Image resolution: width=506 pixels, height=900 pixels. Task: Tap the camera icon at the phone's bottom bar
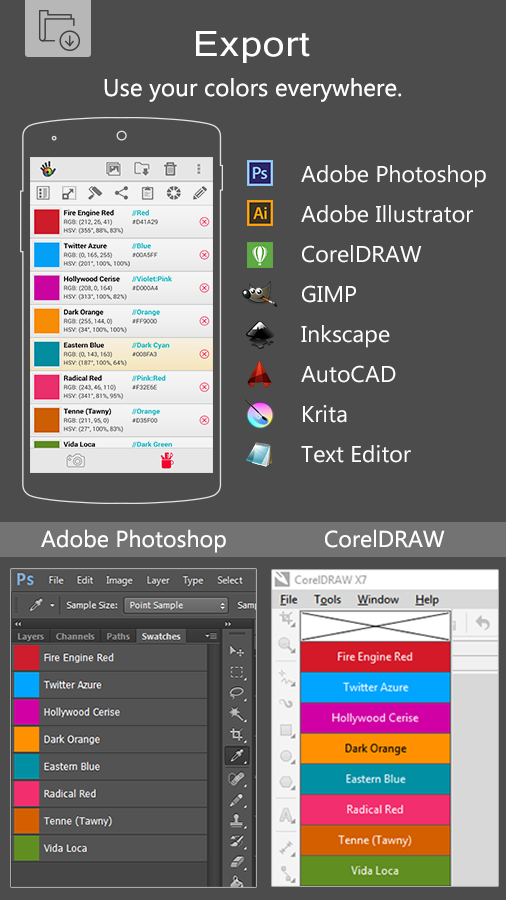point(75,460)
